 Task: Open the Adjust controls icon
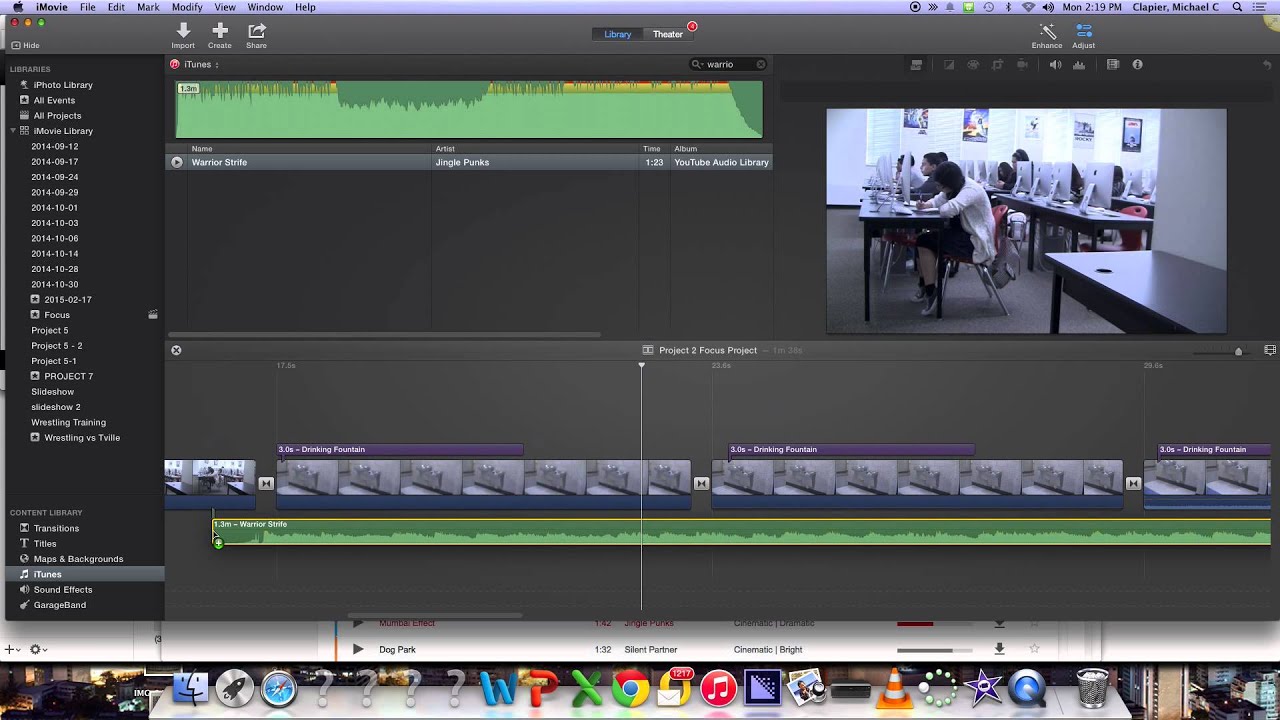coord(1084,31)
